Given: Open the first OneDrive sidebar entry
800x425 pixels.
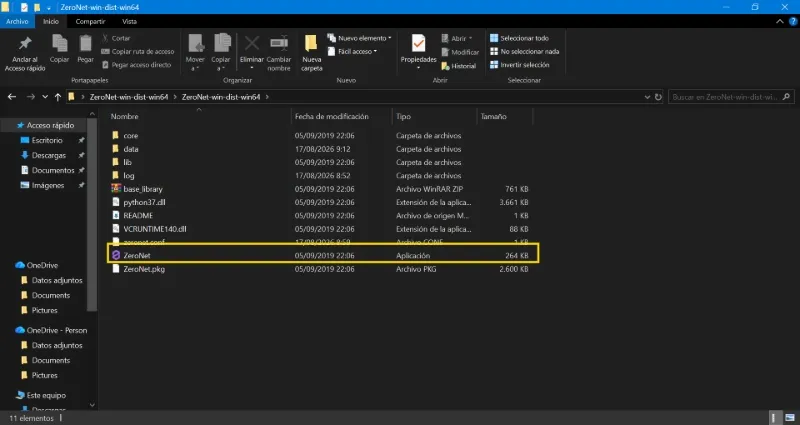Looking at the screenshot, I should pos(41,265).
